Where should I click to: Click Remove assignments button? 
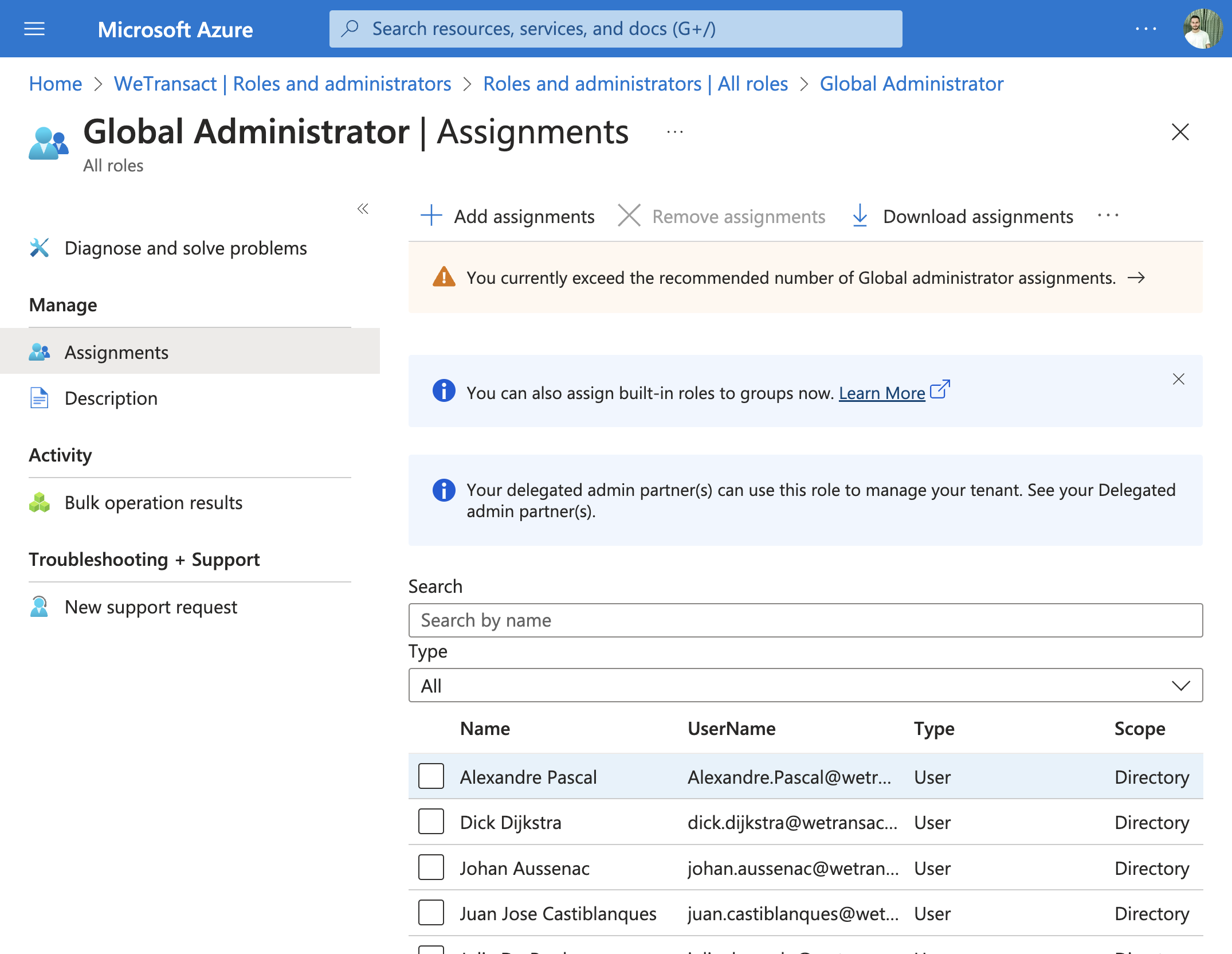(722, 216)
